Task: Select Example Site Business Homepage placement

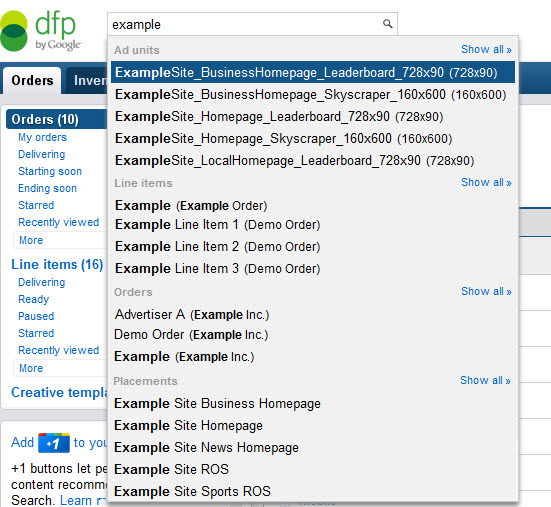Action: (313, 404)
